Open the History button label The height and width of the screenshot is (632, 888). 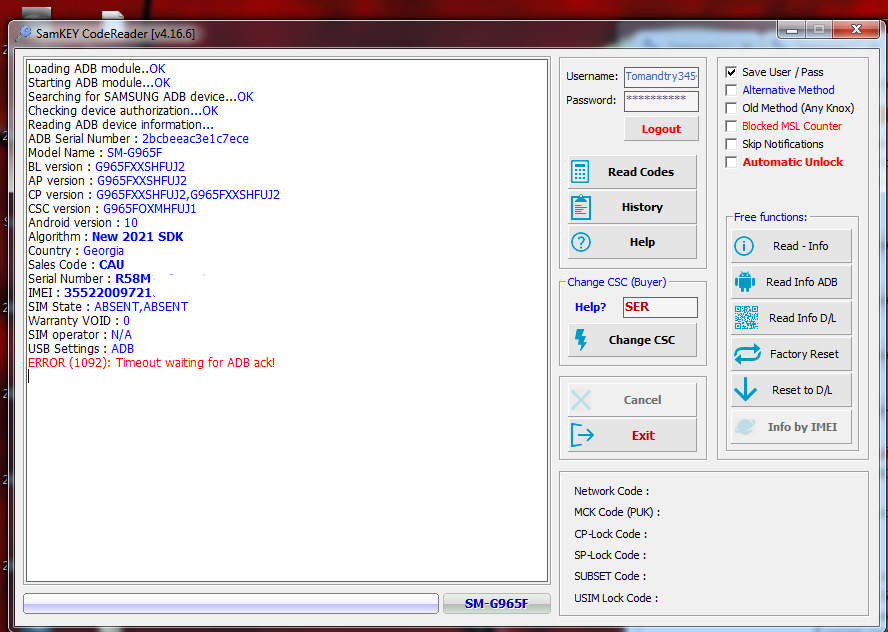pyautogui.click(x=642, y=207)
